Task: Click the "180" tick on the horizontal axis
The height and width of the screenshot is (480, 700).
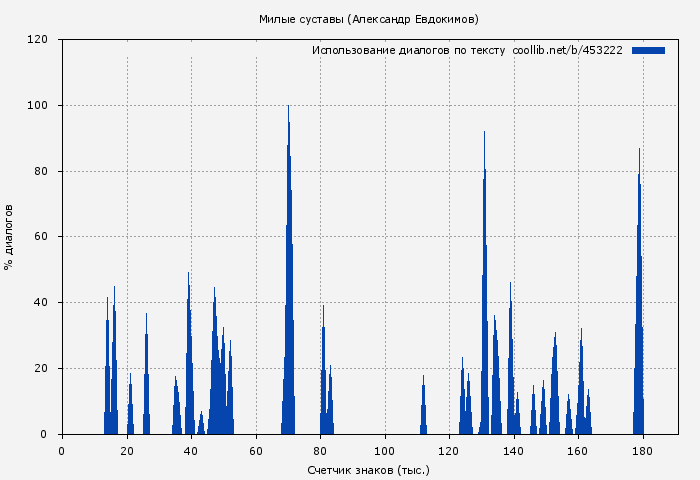Action: click(x=643, y=451)
